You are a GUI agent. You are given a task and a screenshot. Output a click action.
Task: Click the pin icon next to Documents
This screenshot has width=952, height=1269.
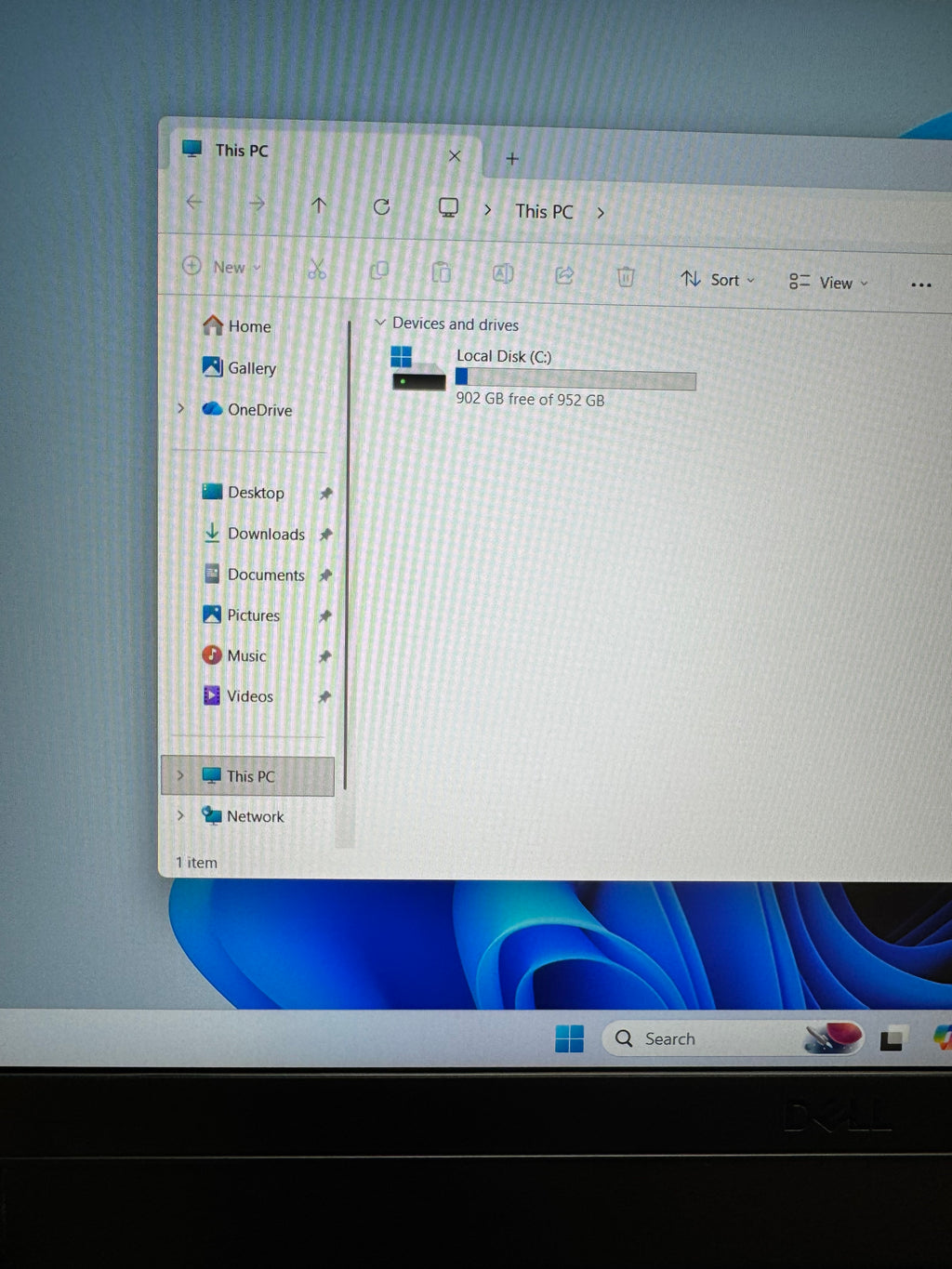(325, 575)
